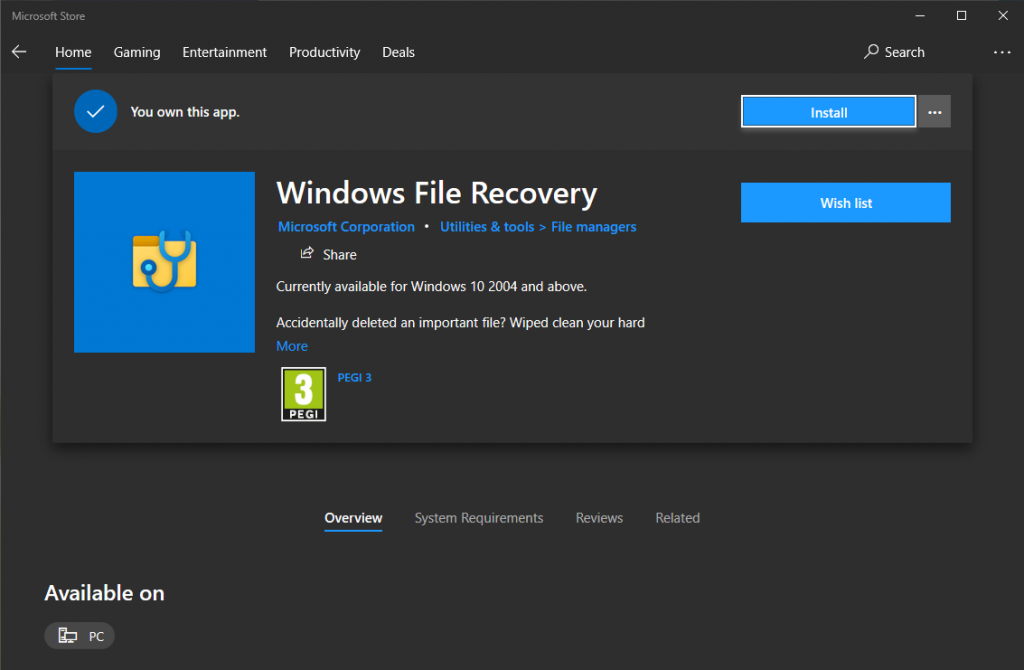
Task: Click the PEGI 3 rating badge
Action: tap(303, 394)
